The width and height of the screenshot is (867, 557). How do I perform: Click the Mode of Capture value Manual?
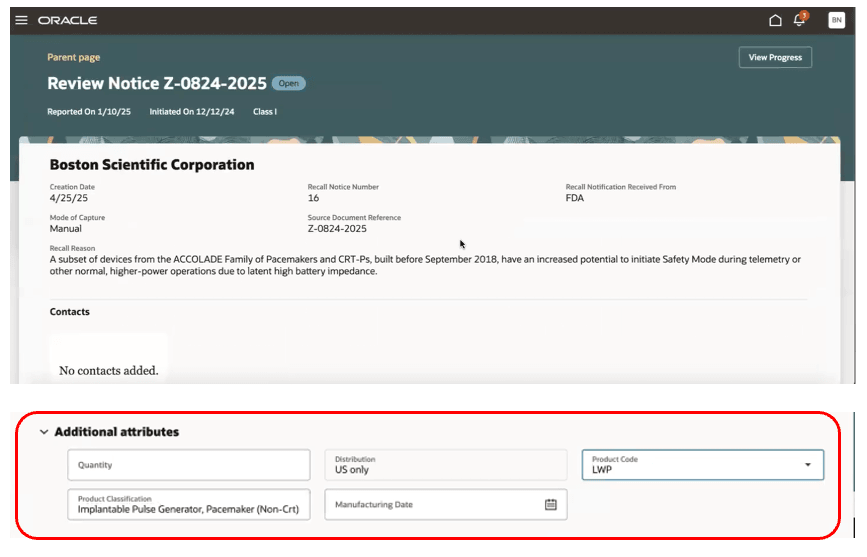[65, 229]
